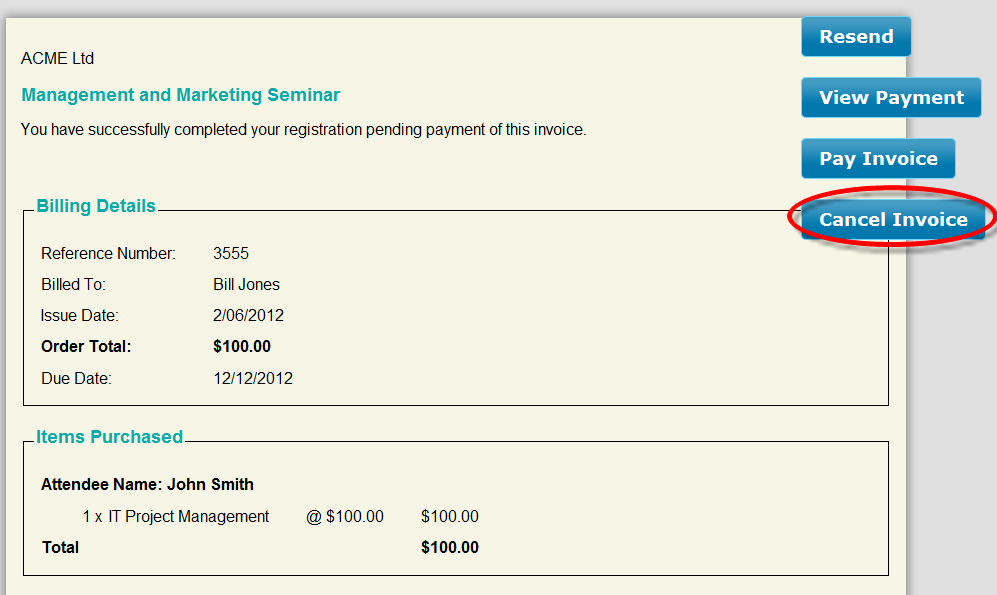
Task: Select the Billing Details section title
Action: click(96, 206)
